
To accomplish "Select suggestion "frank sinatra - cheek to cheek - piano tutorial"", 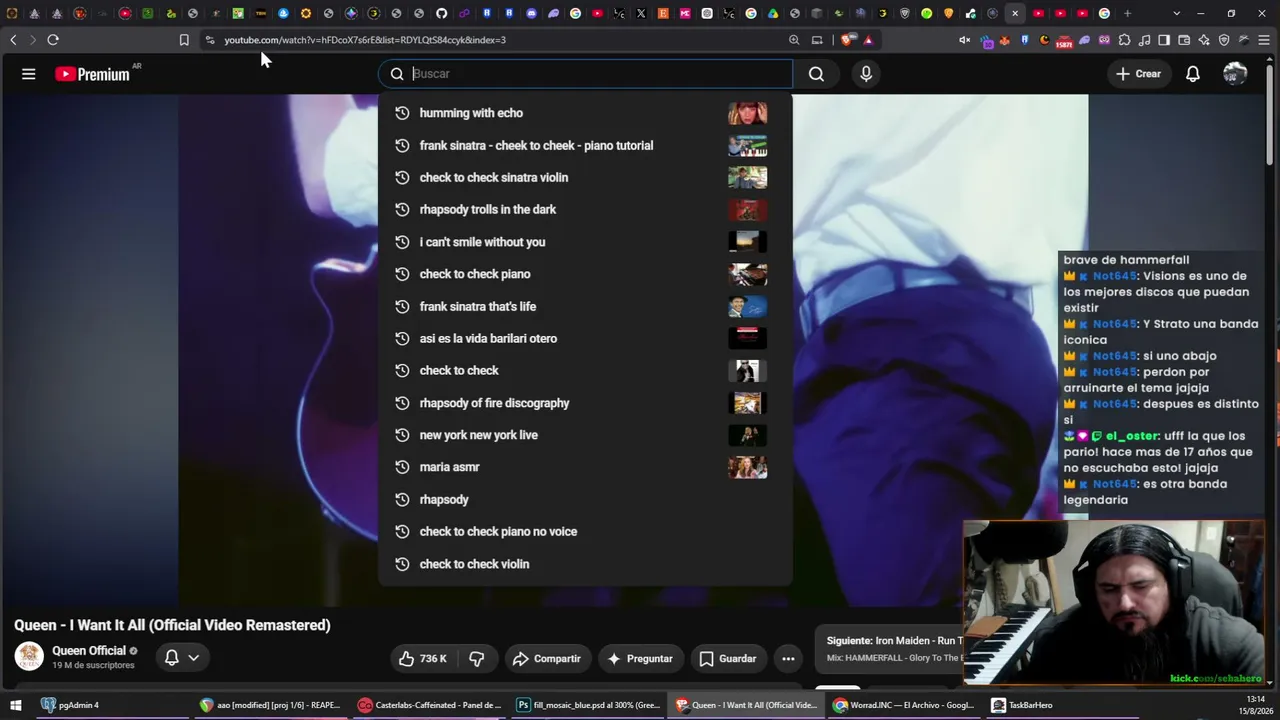I will pos(585,145).
